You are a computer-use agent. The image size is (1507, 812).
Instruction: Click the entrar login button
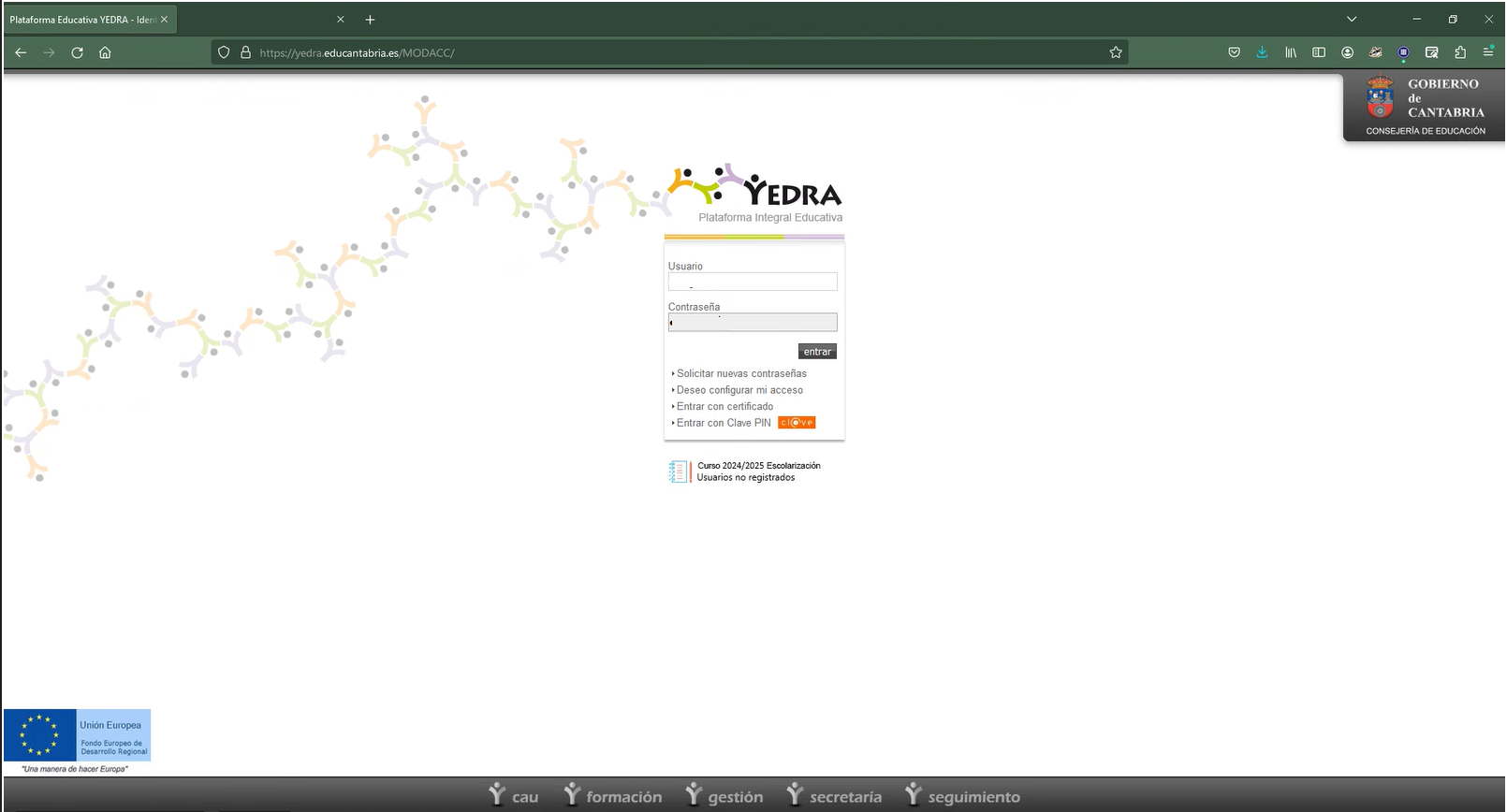click(817, 352)
